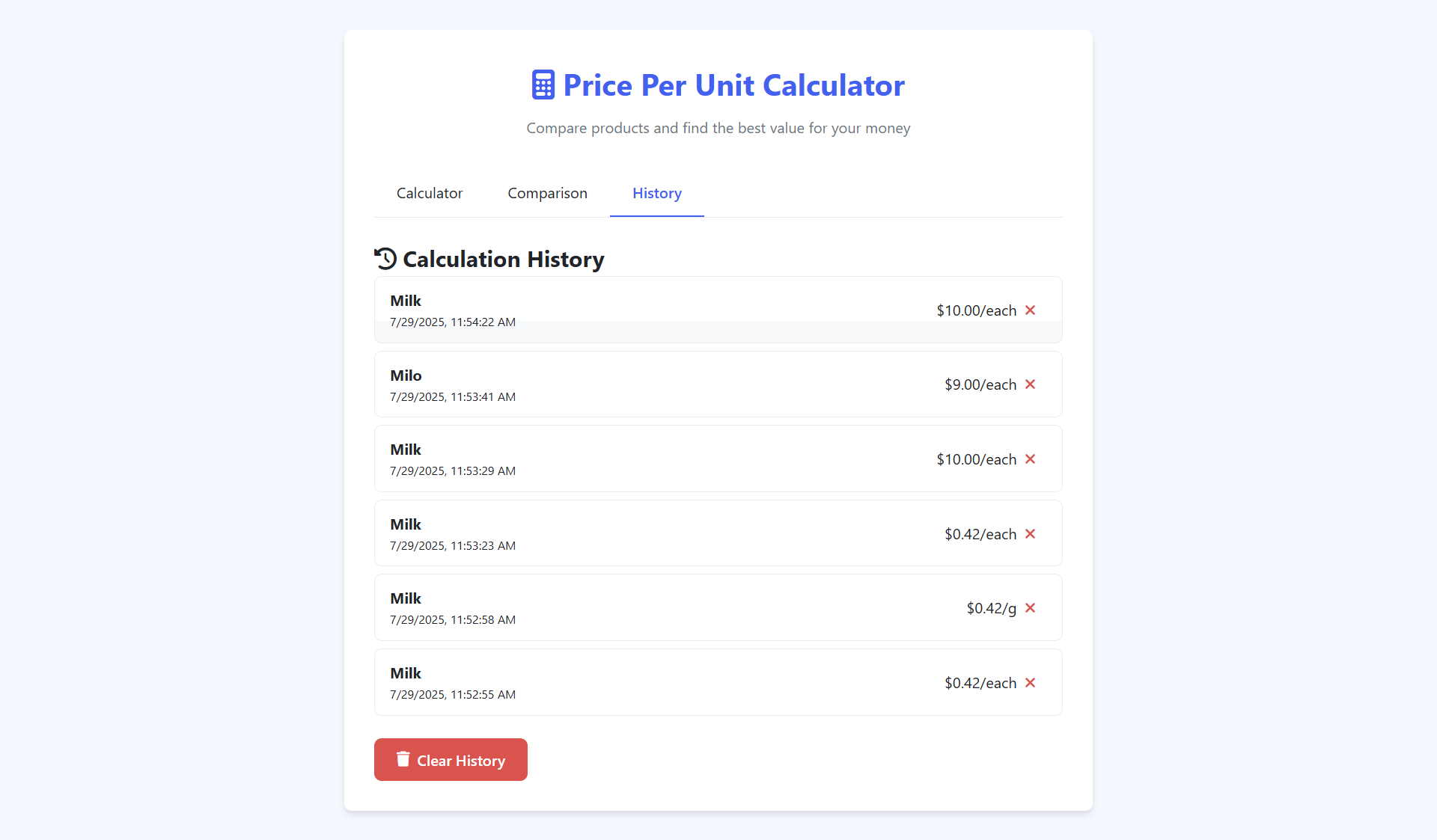Switch to the Calculator tab
The height and width of the screenshot is (840, 1437).
click(430, 193)
